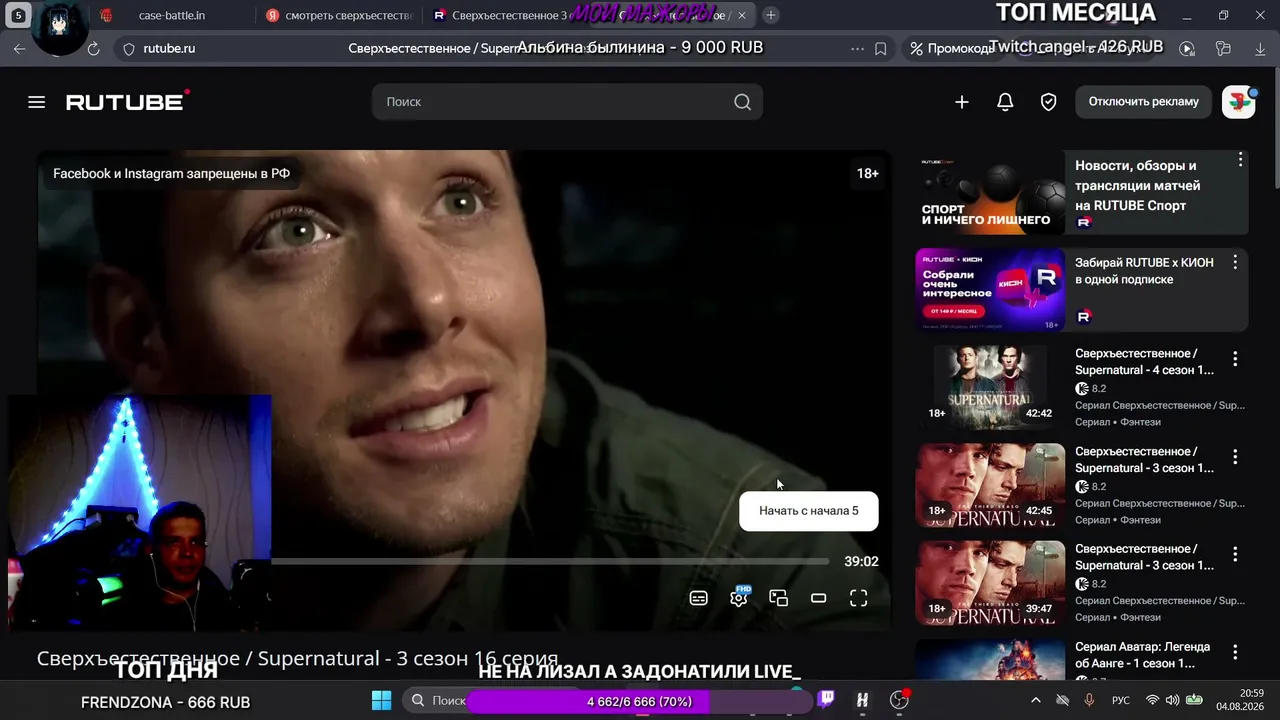Bookmark this page in the address bar
This screenshot has width=1280, height=720.
pyautogui.click(x=881, y=48)
